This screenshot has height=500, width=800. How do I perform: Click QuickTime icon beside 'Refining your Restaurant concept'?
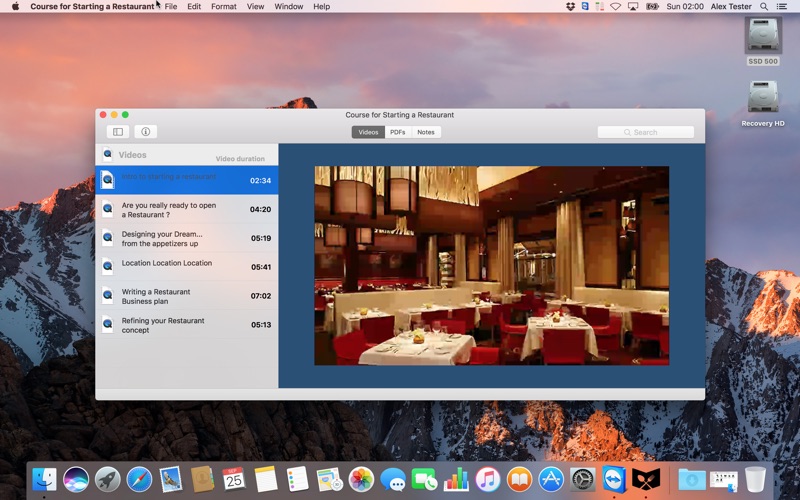[107, 324]
